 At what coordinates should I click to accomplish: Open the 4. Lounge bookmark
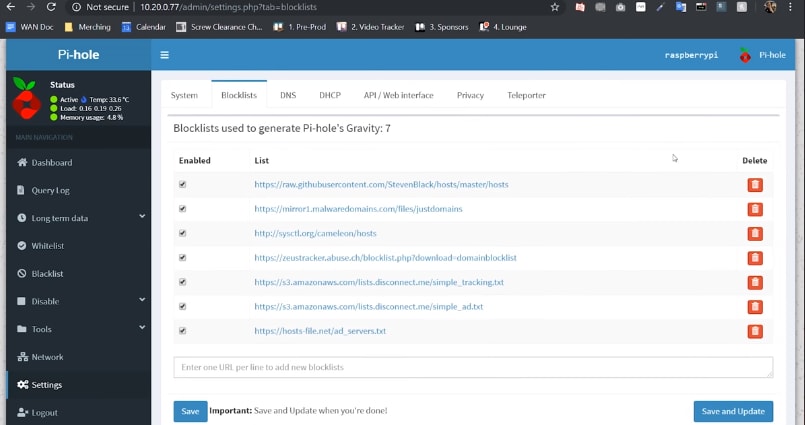503,27
